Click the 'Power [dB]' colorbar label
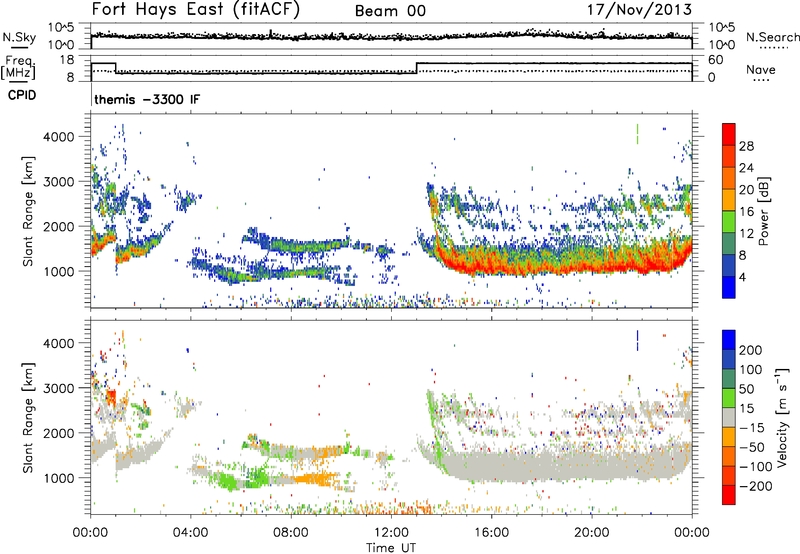 click(x=764, y=211)
